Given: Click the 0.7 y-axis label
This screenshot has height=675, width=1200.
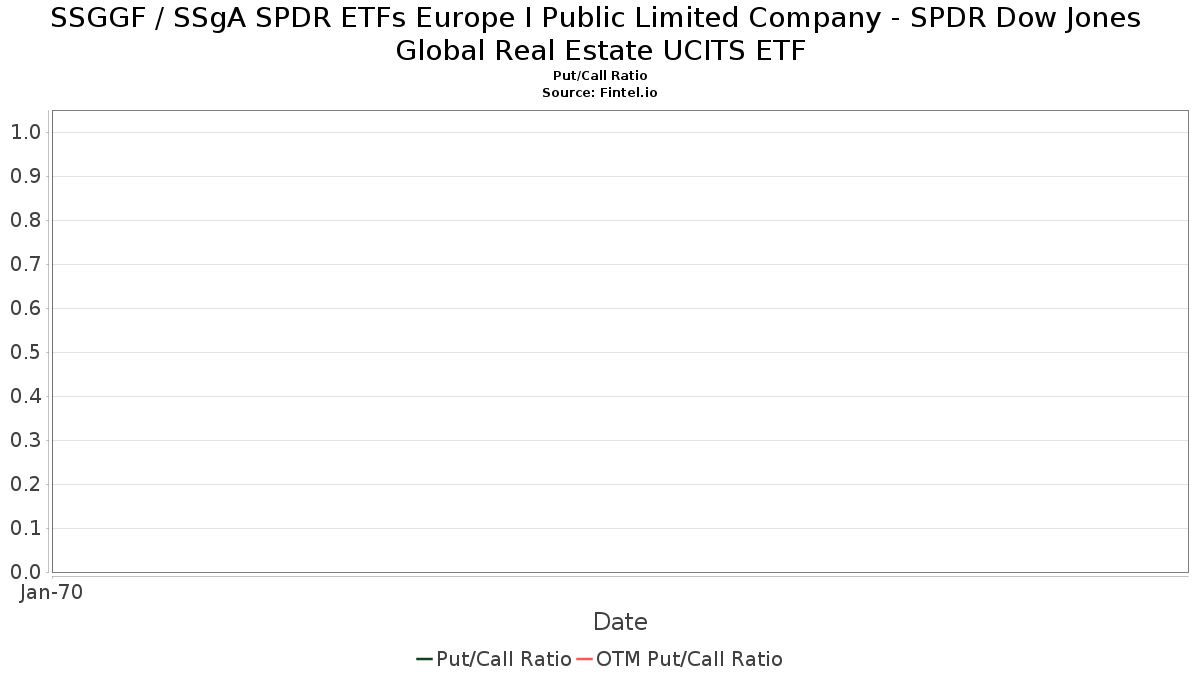Looking at the screenshot, I should click(25, 264).
